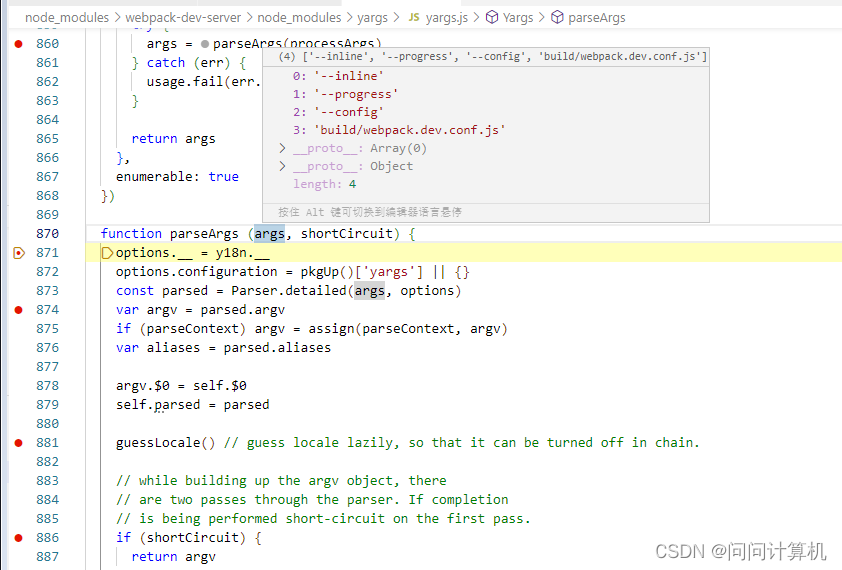842x570 pixels.
Task: Click the inline breakpoint dot before parseArgs on line 860
Action: tap(205, 44)
